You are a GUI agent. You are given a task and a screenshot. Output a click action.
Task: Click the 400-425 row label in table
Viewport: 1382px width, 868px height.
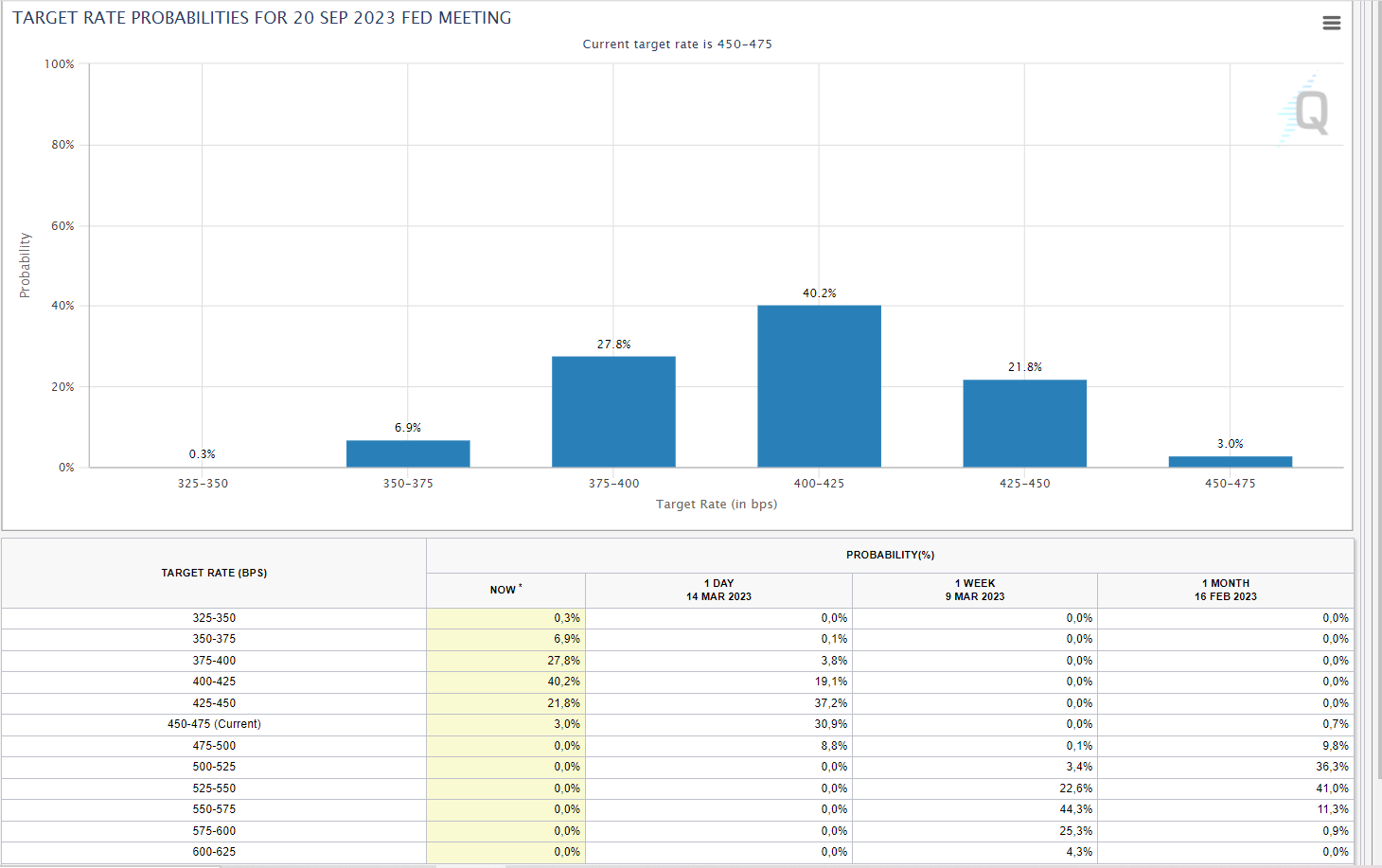[214, 682]
